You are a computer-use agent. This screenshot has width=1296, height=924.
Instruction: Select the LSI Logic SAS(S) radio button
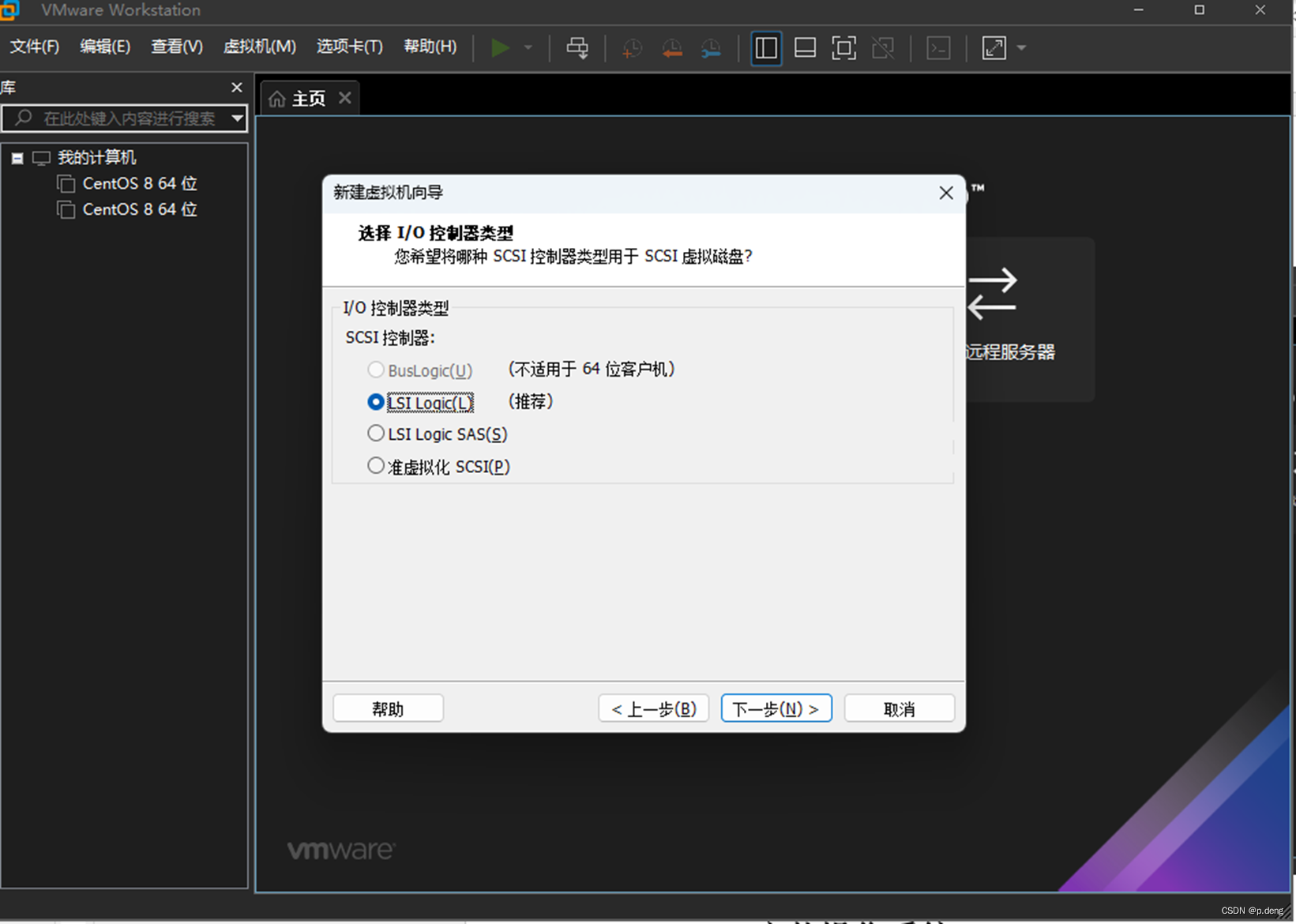(376, 434)
